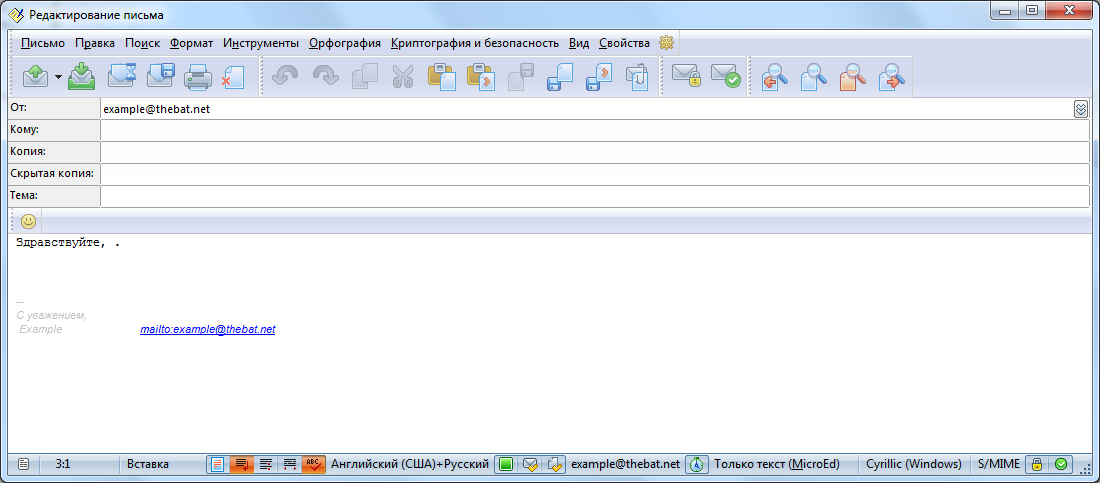
Task: Click the Кому label button
Action: click(x=54, y=131)
